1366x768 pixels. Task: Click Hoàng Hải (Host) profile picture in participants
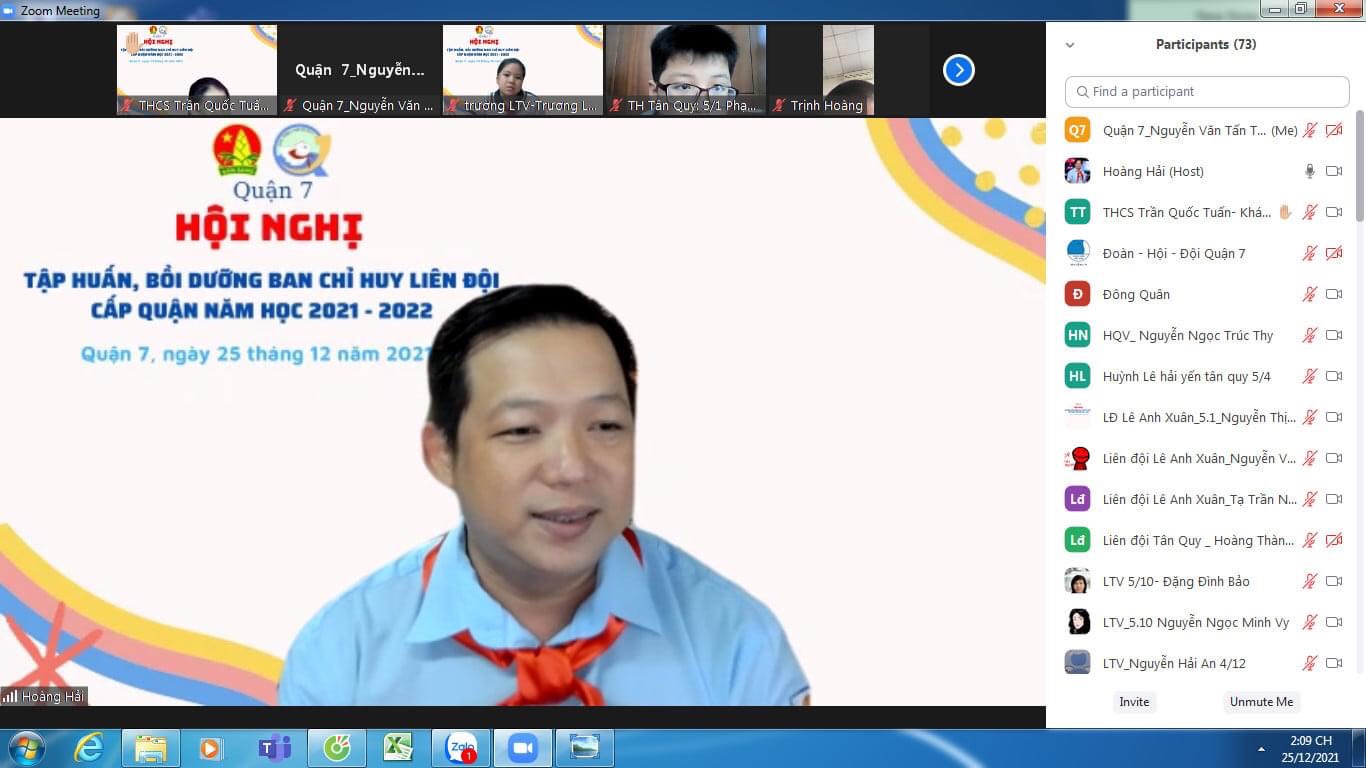pos(1077,171)
